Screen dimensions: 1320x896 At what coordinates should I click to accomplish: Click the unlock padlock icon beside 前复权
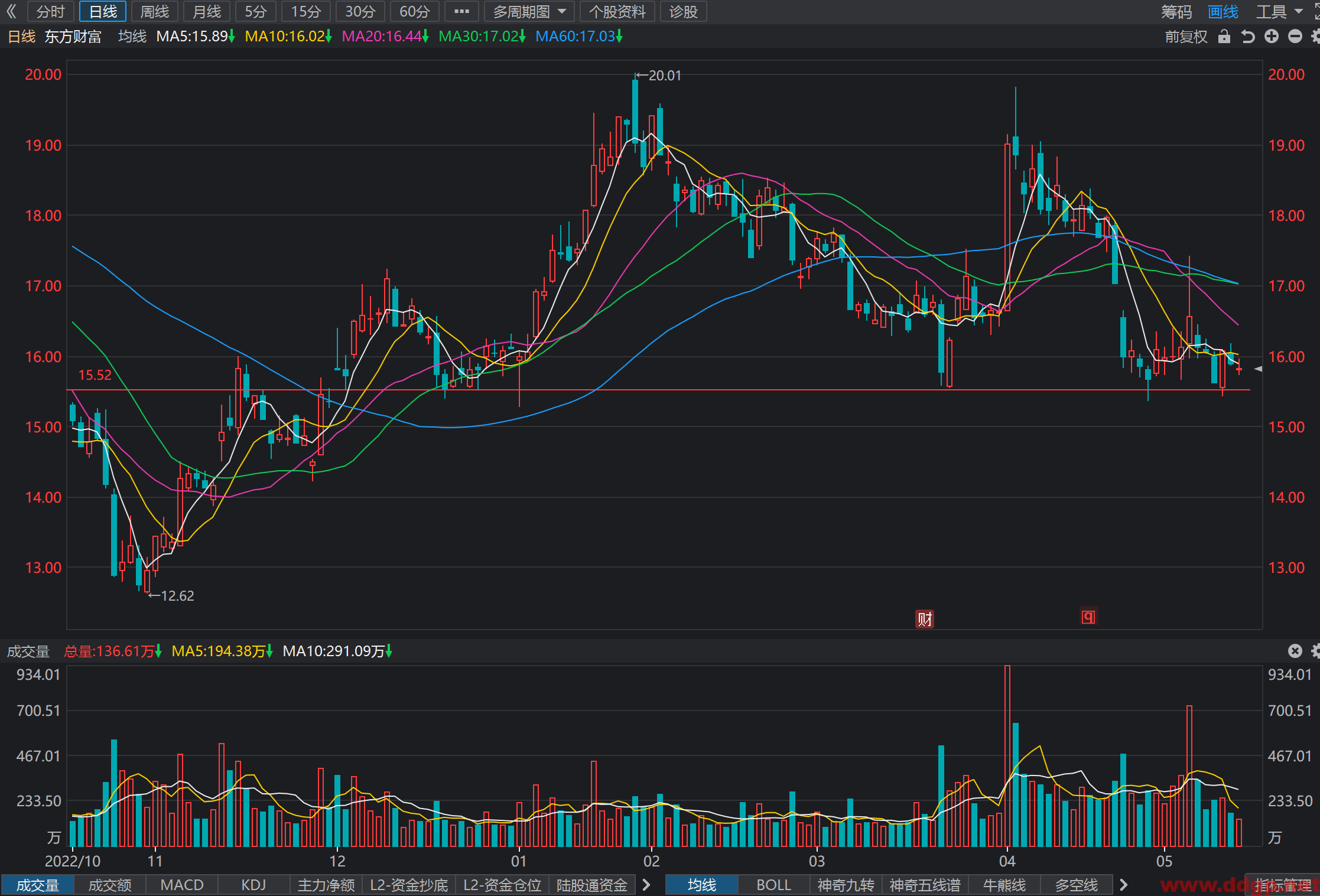[1224, 37]
